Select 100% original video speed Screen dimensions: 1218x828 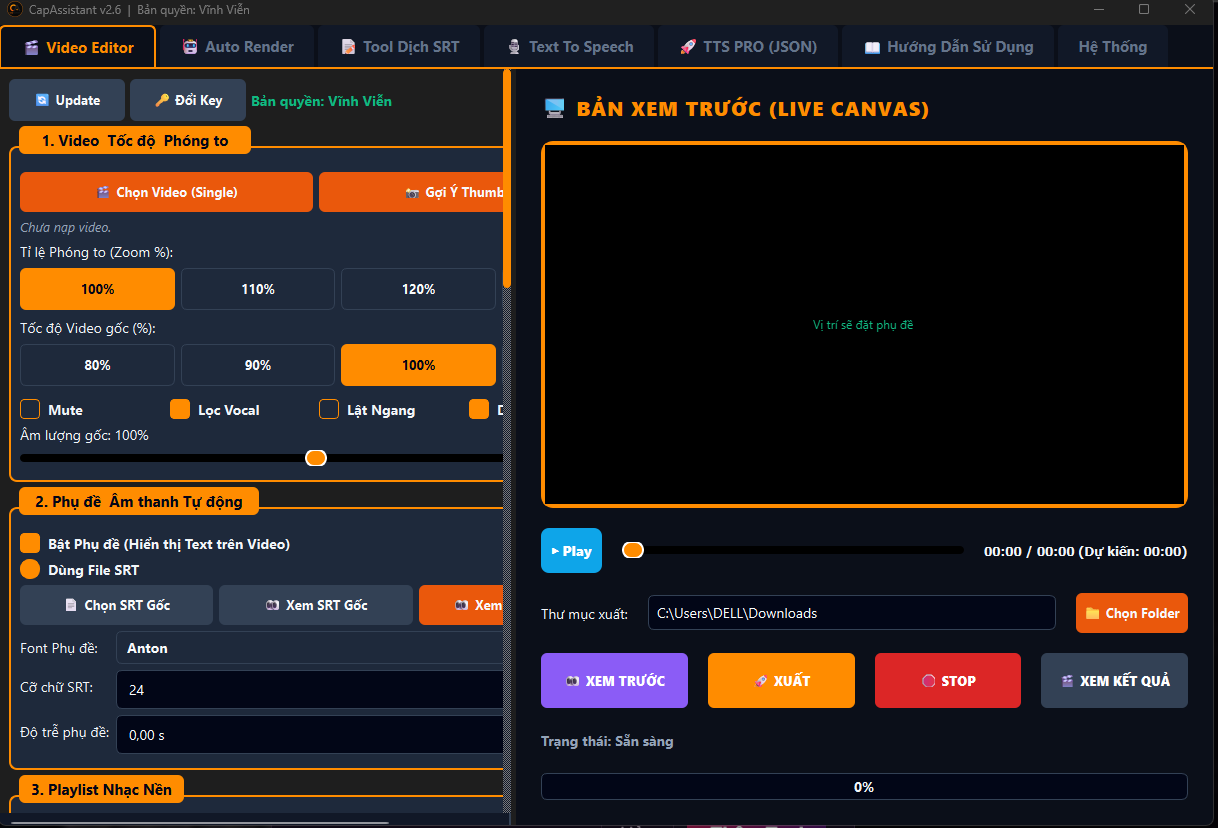point(418,365)
